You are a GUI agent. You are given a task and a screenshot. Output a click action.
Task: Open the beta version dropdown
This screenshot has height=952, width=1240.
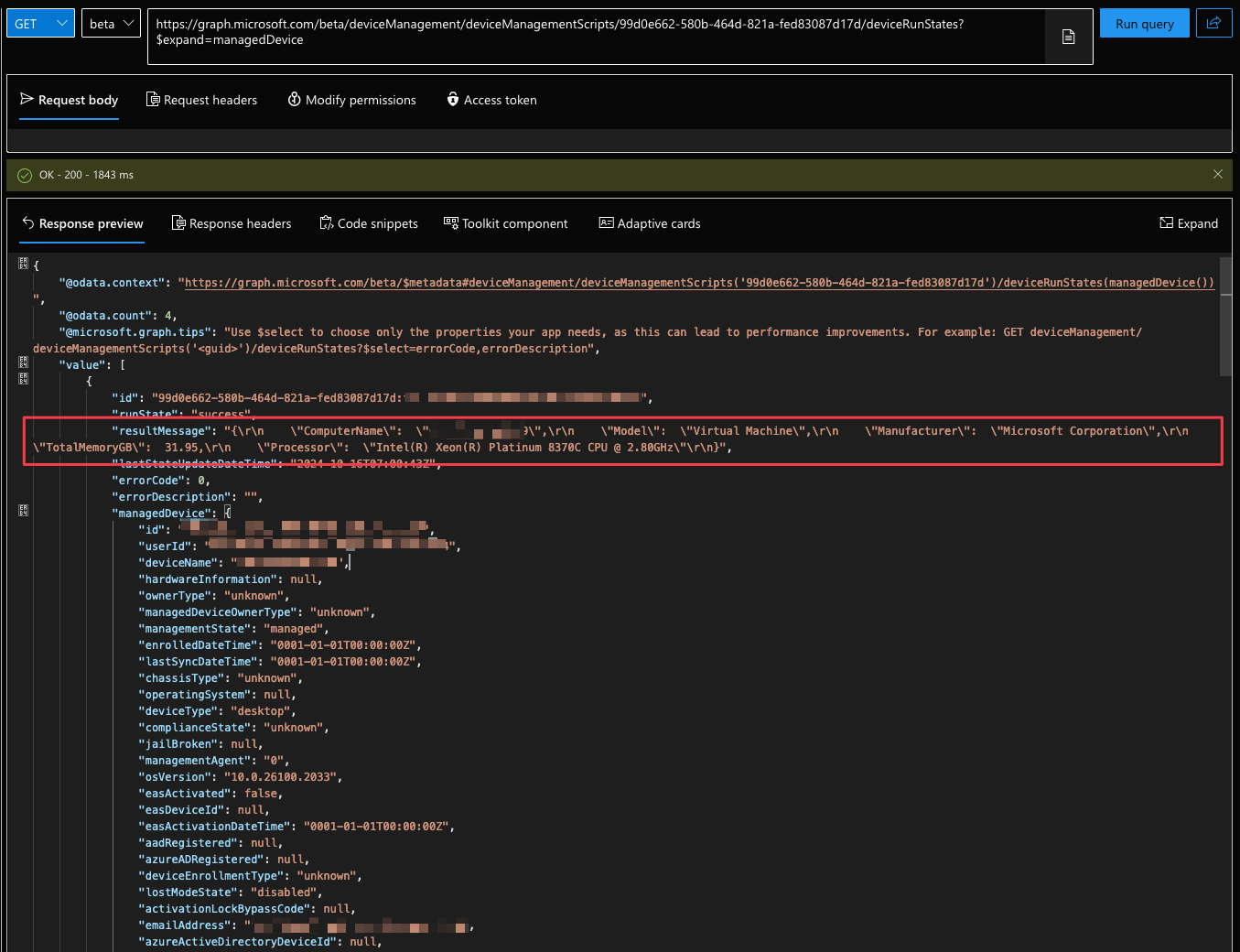(x=111, y=23)
